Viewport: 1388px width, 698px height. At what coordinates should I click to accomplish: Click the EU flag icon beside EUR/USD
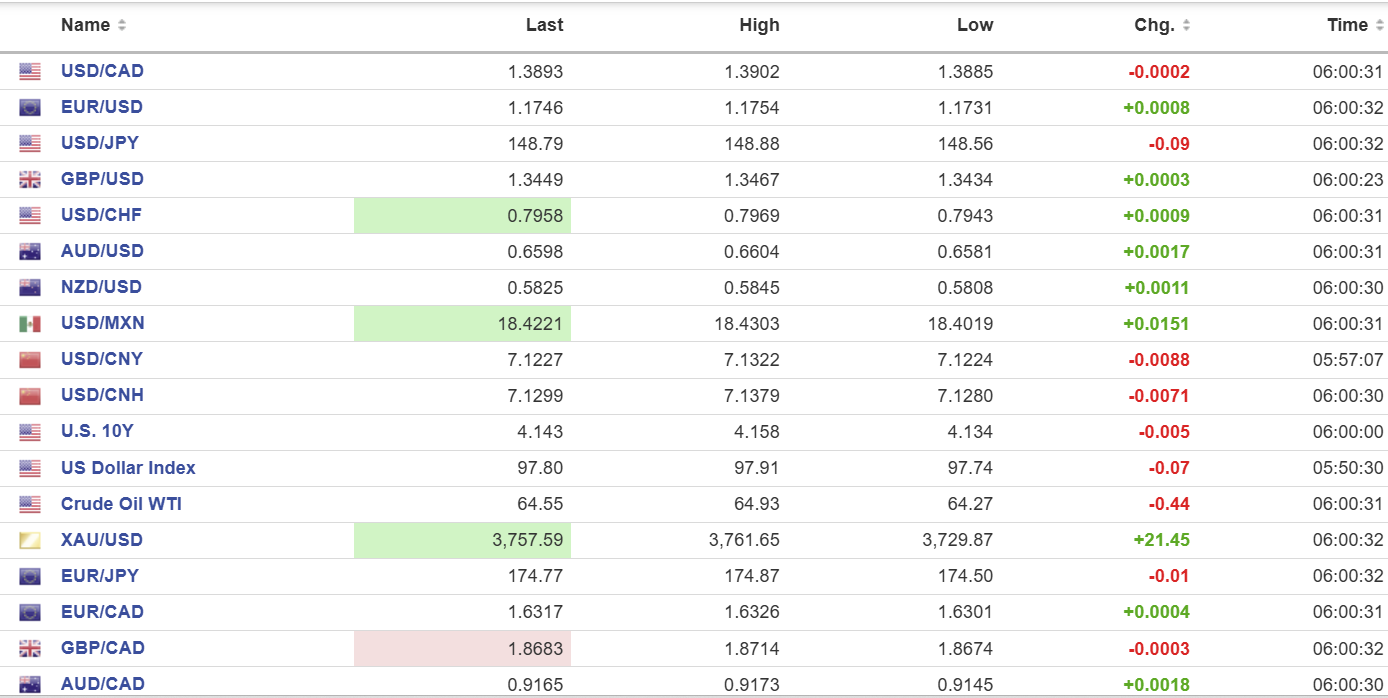30,108
